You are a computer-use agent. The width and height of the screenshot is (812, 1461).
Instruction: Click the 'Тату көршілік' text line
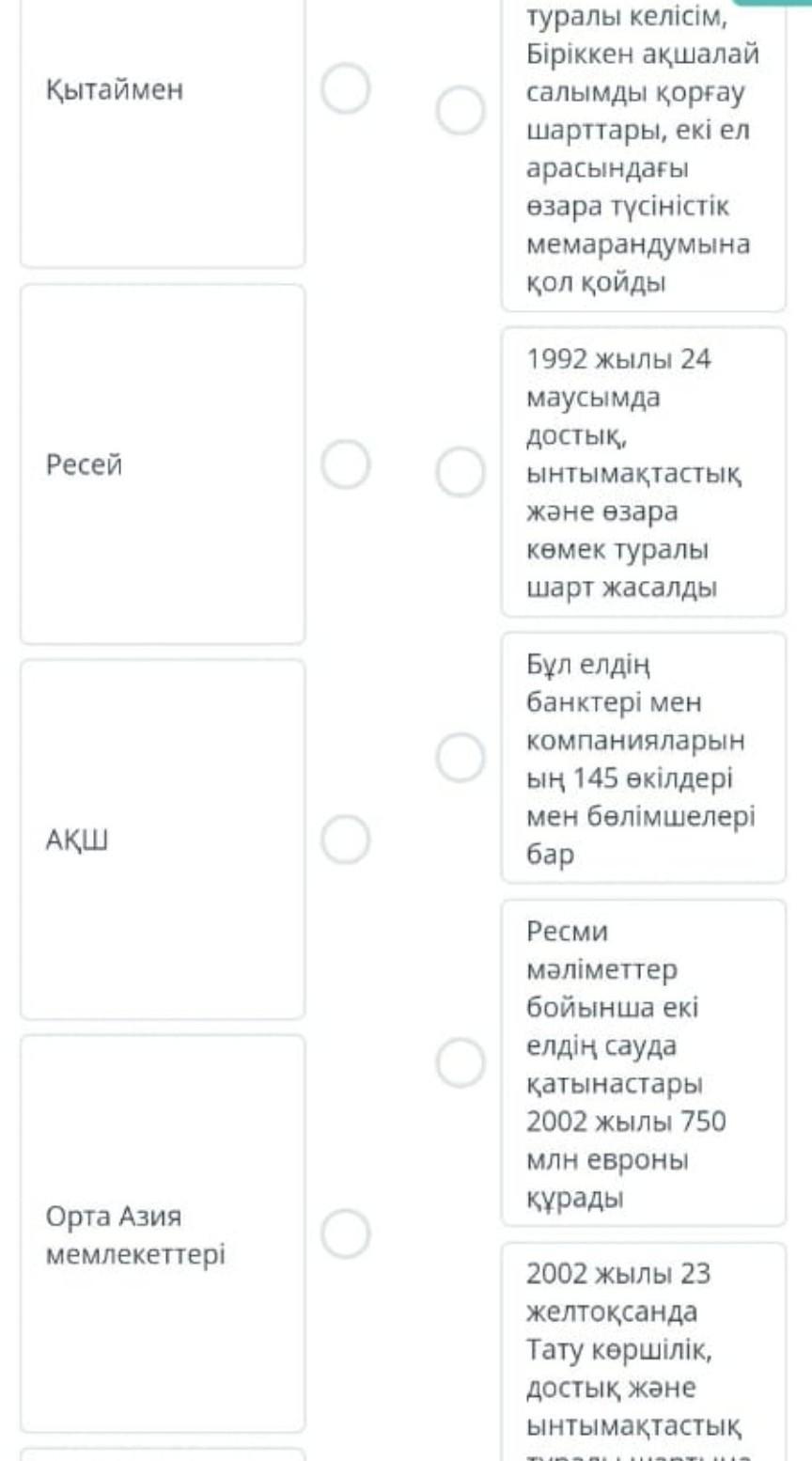(x=618, y=1350)
